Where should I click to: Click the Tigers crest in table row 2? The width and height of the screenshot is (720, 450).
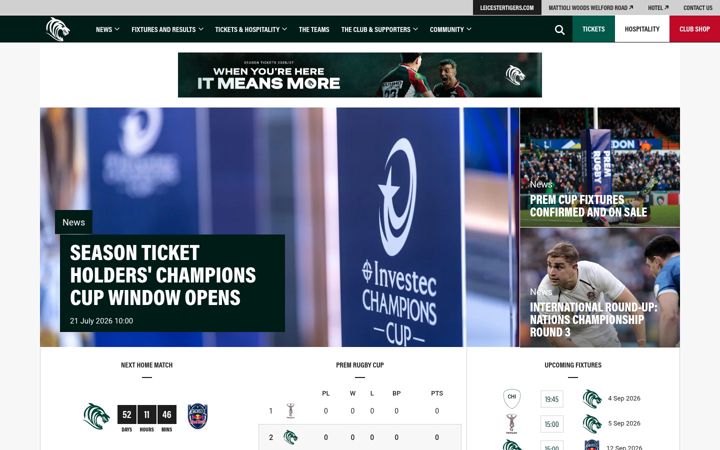point(290,437)
